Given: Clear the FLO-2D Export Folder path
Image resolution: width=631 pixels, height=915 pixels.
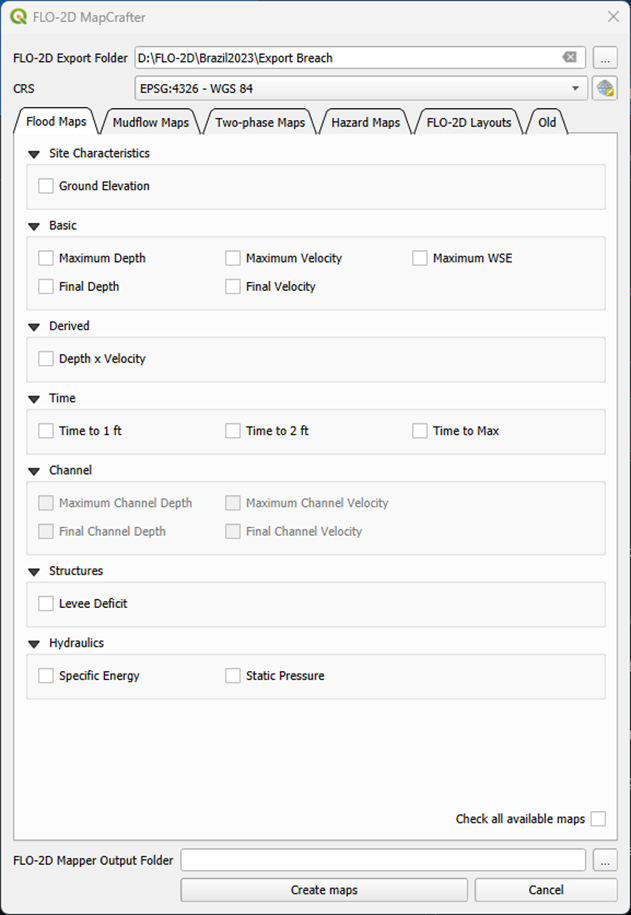Looking at the screenshot, I should [569, 58].
